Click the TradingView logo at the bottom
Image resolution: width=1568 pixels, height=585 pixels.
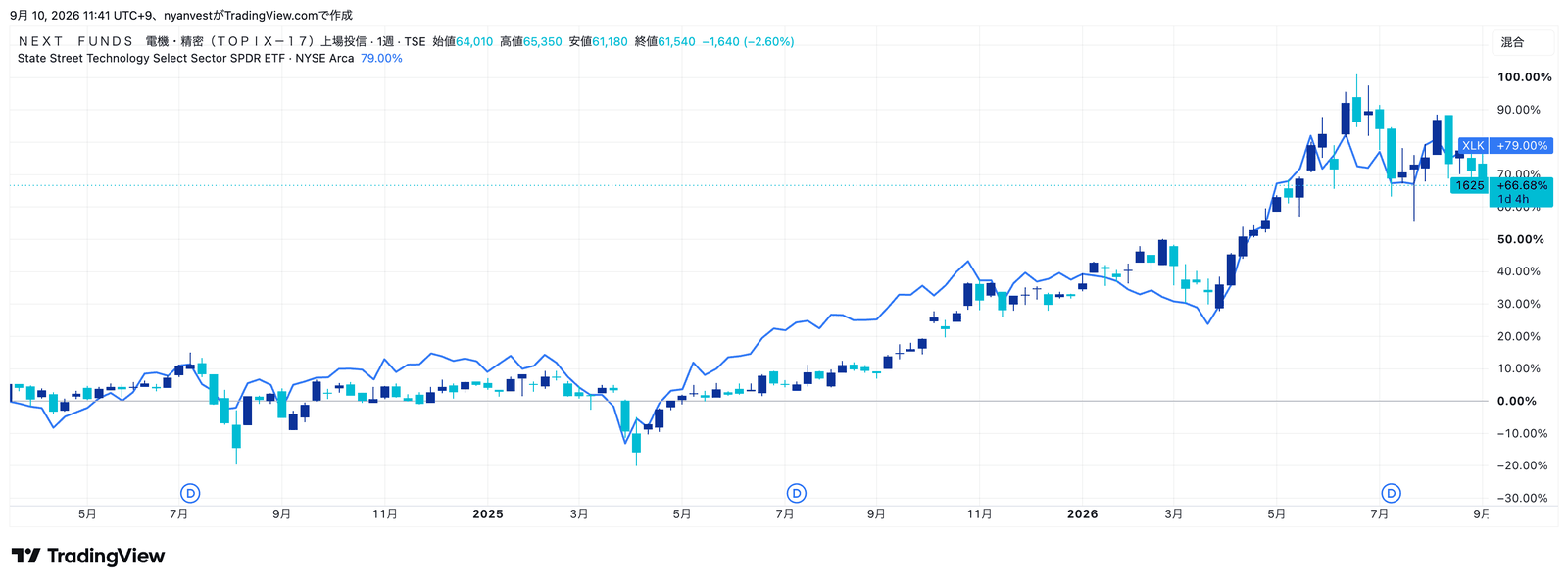(x=88, y=557)
